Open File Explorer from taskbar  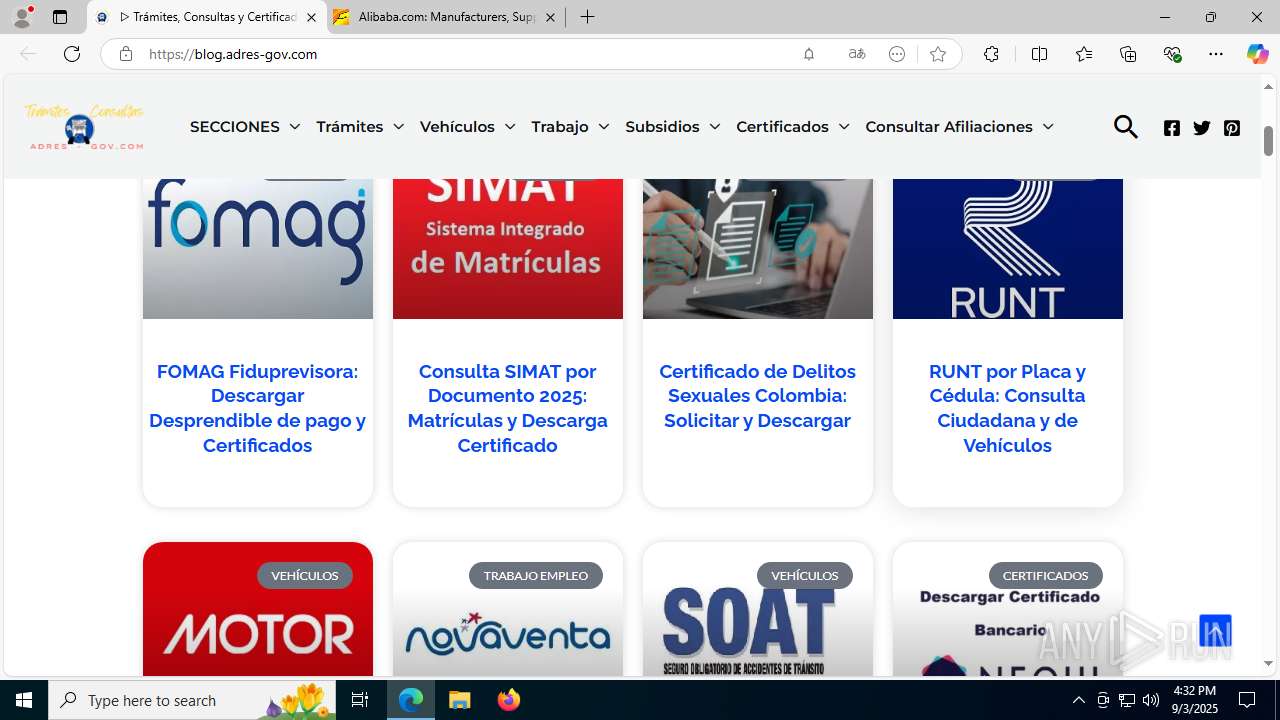[x=460, y=700]
